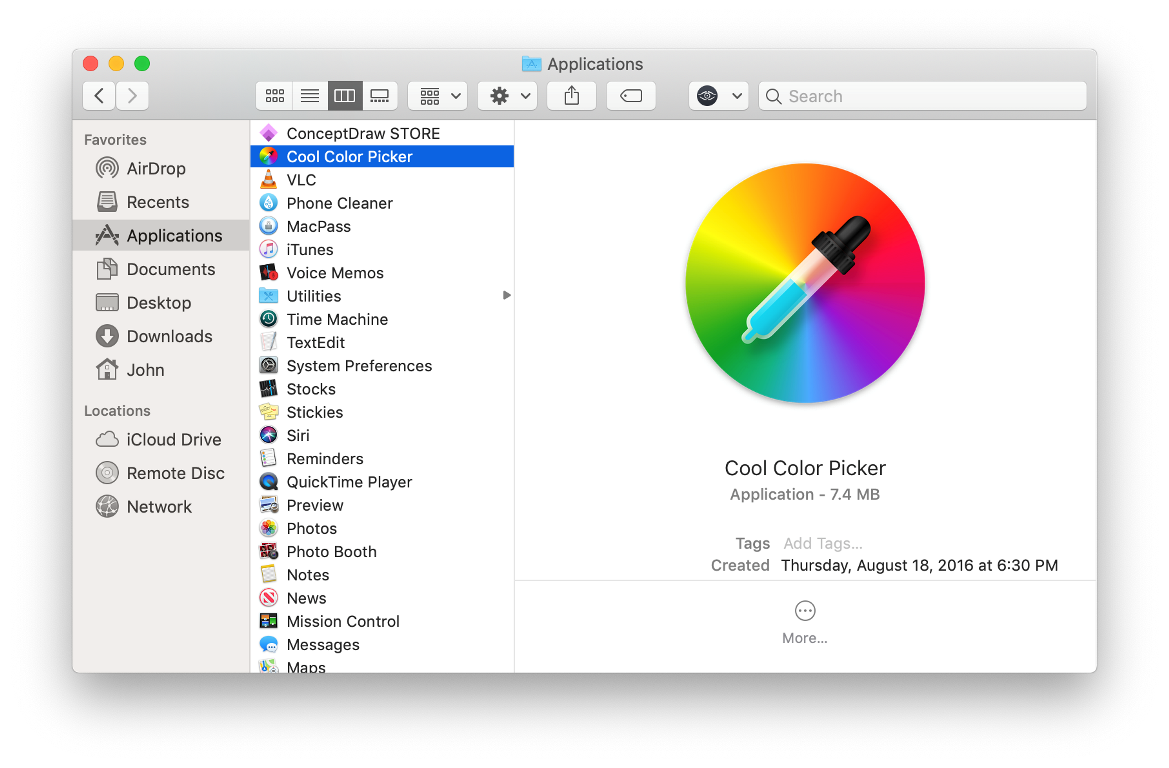
Task: Open Desktop in the sidebar
Action: tap(159, 303)
